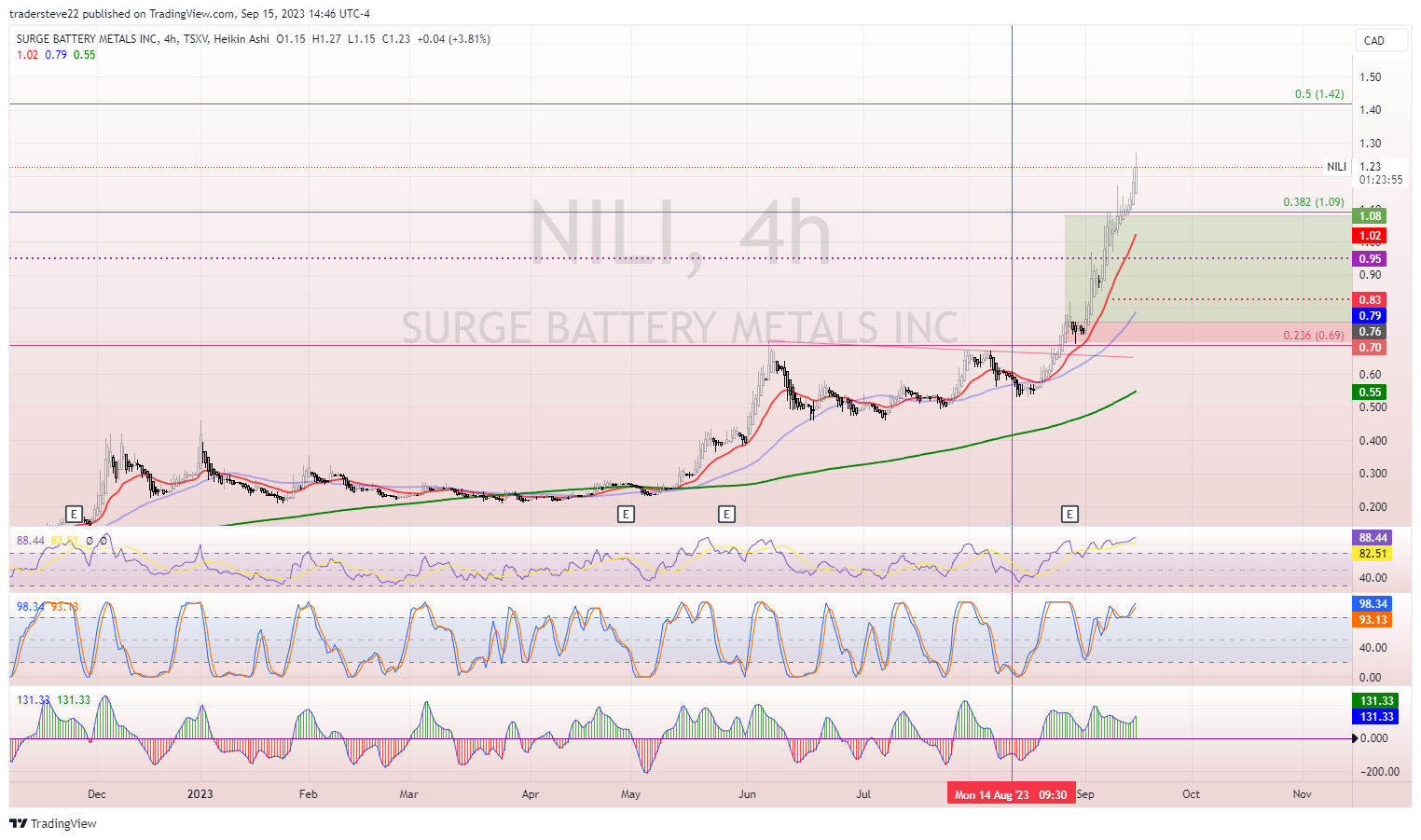Click the 1.23 current price label
1421x840 pixels.
1370,167
